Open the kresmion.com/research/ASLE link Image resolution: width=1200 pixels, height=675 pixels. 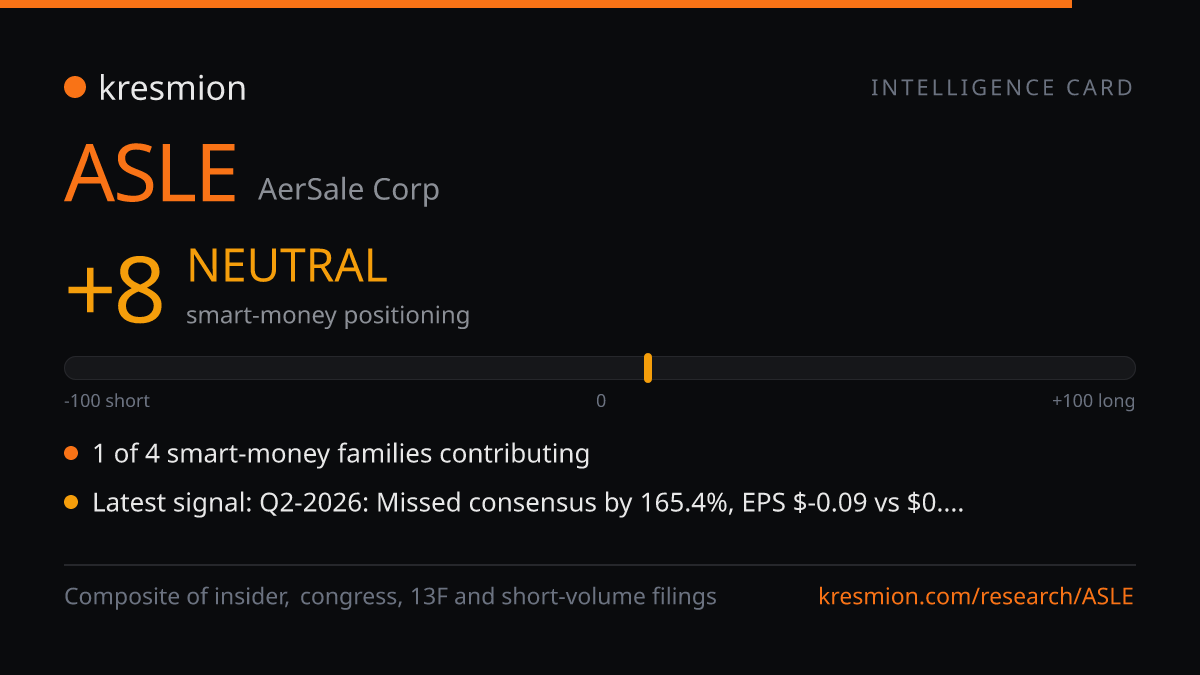[976, 597]
